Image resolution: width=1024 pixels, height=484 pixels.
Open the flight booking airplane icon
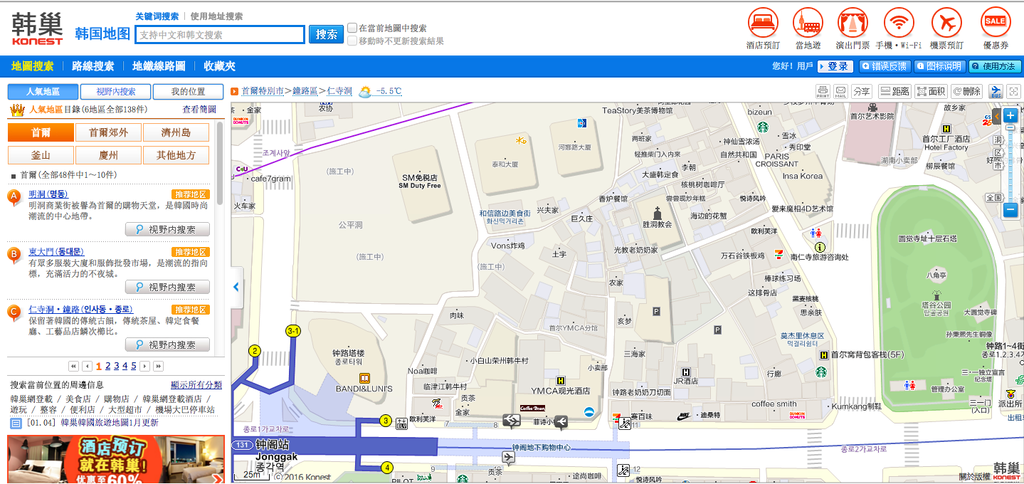[947, 23]
